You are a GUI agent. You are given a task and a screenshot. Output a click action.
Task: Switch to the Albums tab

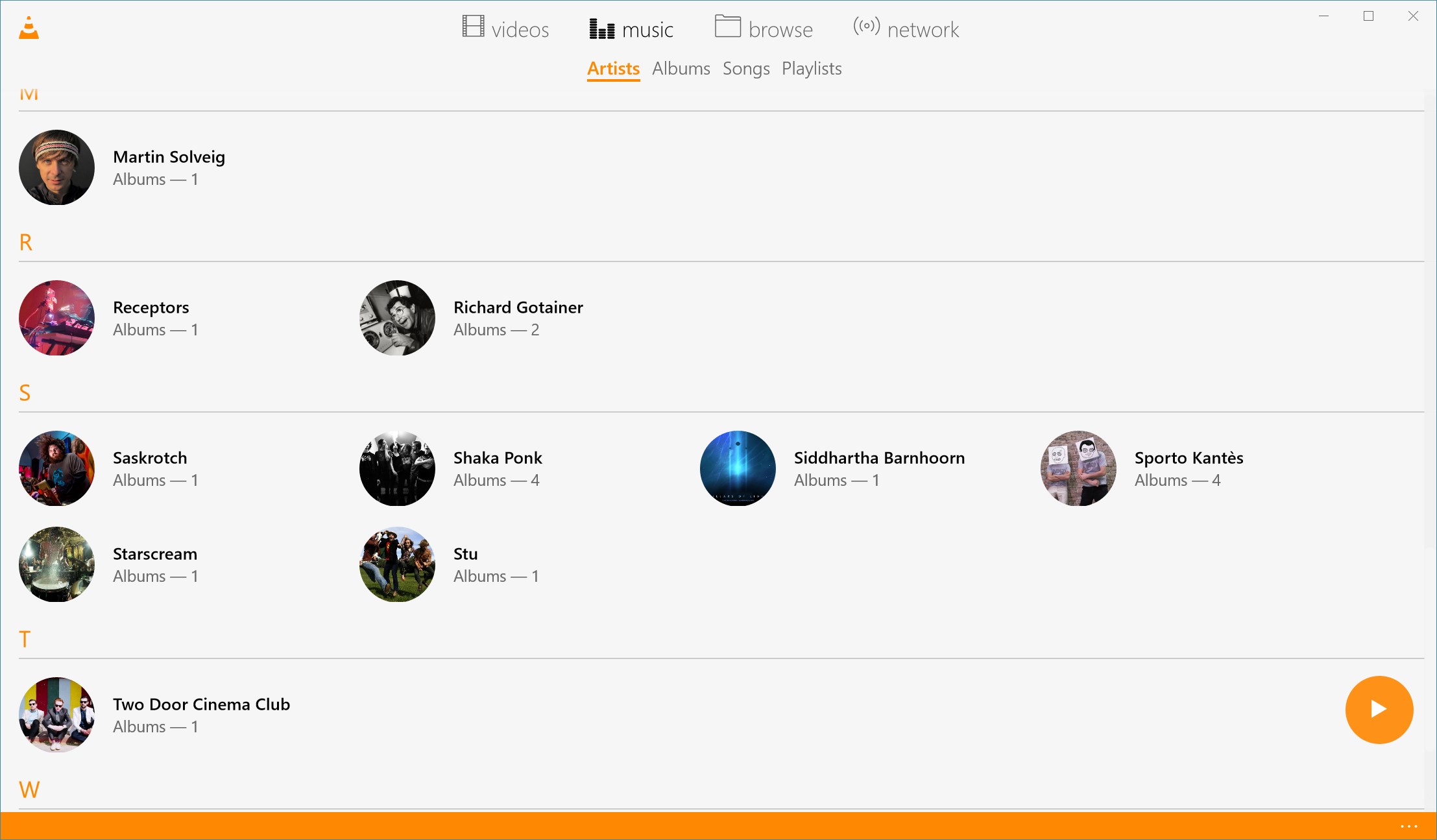coord(681,68)
